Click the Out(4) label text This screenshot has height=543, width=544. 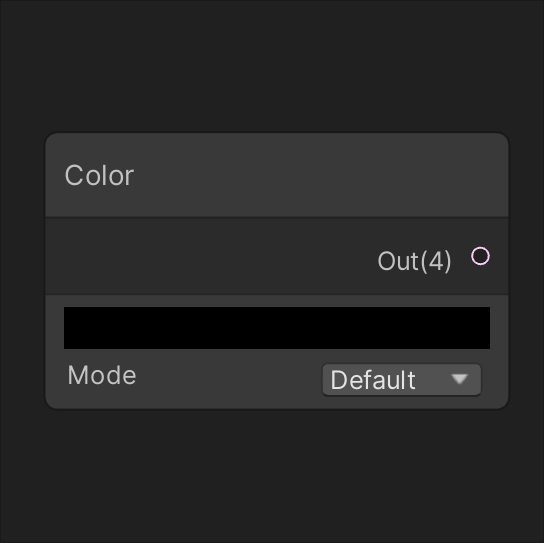(x=414, y=261)
